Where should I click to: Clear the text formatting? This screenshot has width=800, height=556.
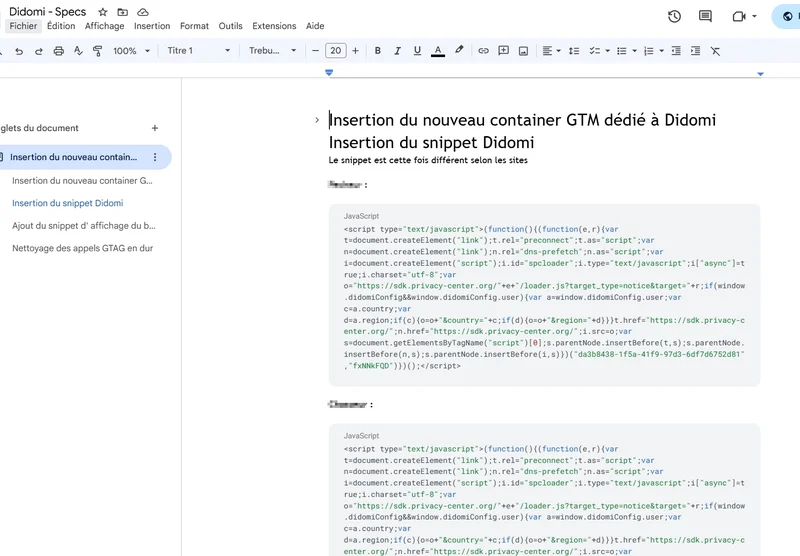[x=715, y=51]
